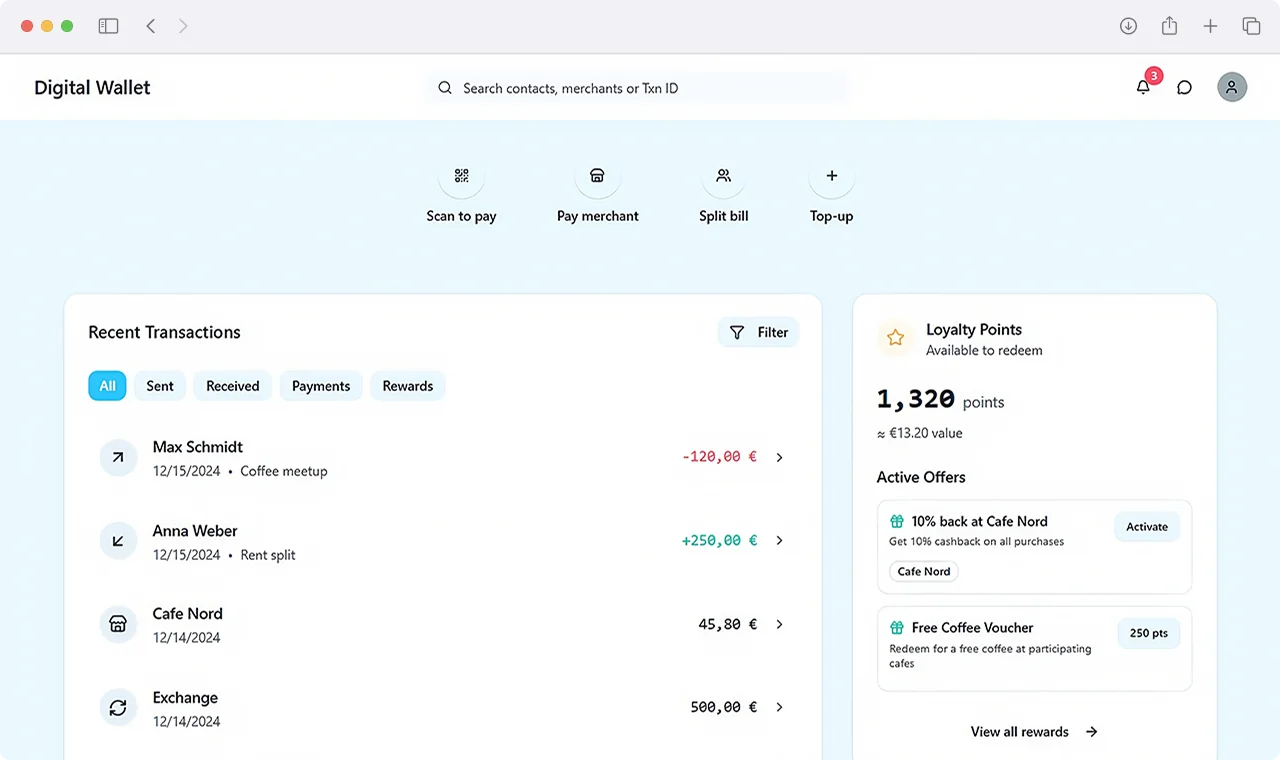Click the Cafe Nord tag chip in offers
This screenshot has height=760, width=1280.
tap(924, 571)
